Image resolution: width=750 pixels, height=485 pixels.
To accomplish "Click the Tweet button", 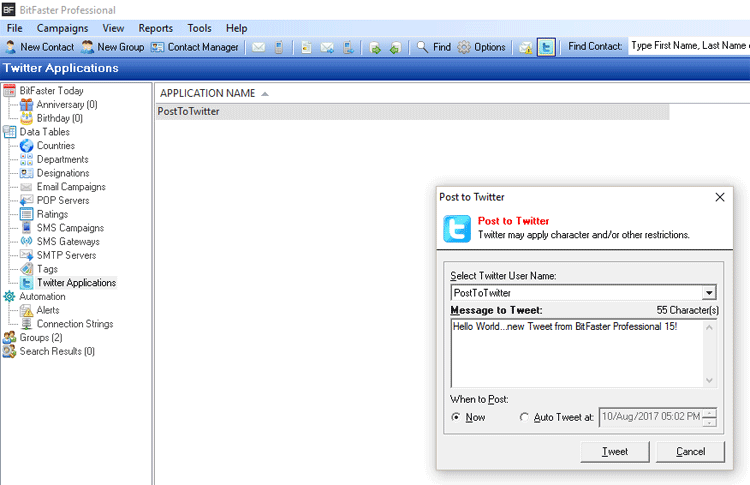I will click(615, 452).
